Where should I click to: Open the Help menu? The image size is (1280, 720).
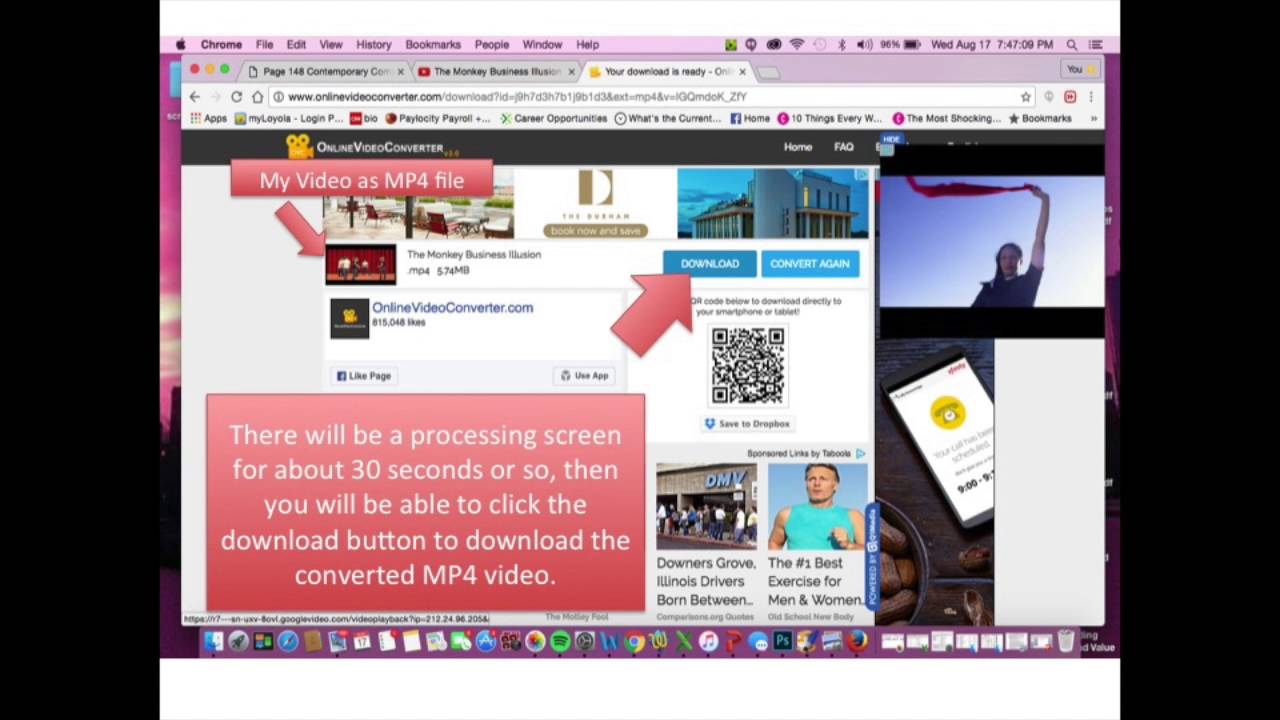tap(587, 45)
